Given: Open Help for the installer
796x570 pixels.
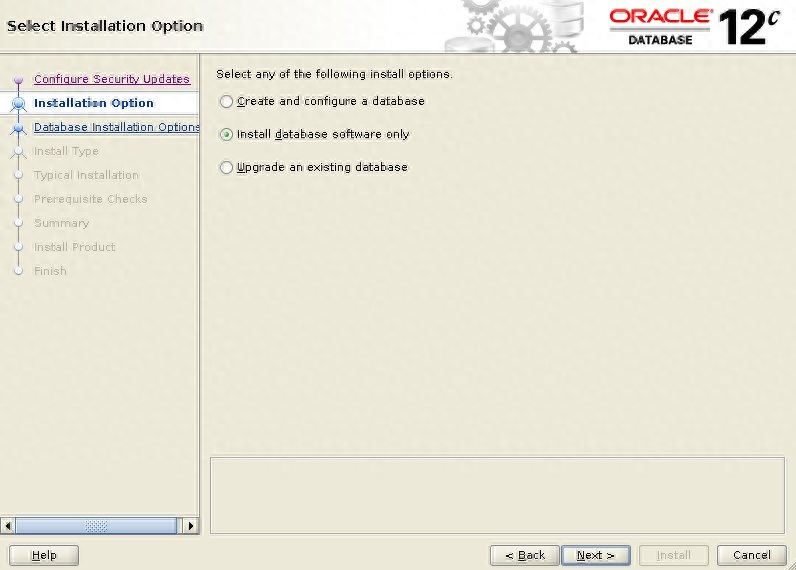Looking at the screenshot, I should (44, 555).
